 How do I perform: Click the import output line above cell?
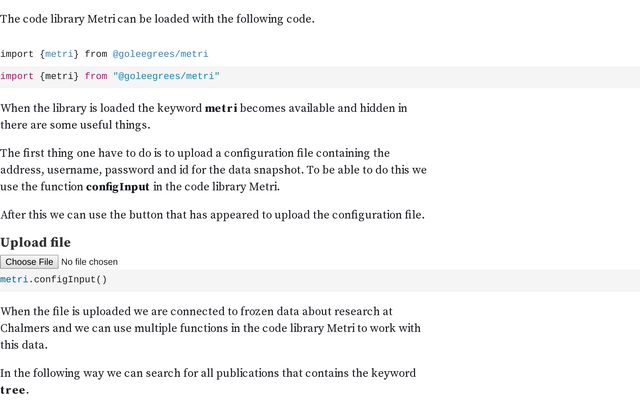[x=104, y=54]
